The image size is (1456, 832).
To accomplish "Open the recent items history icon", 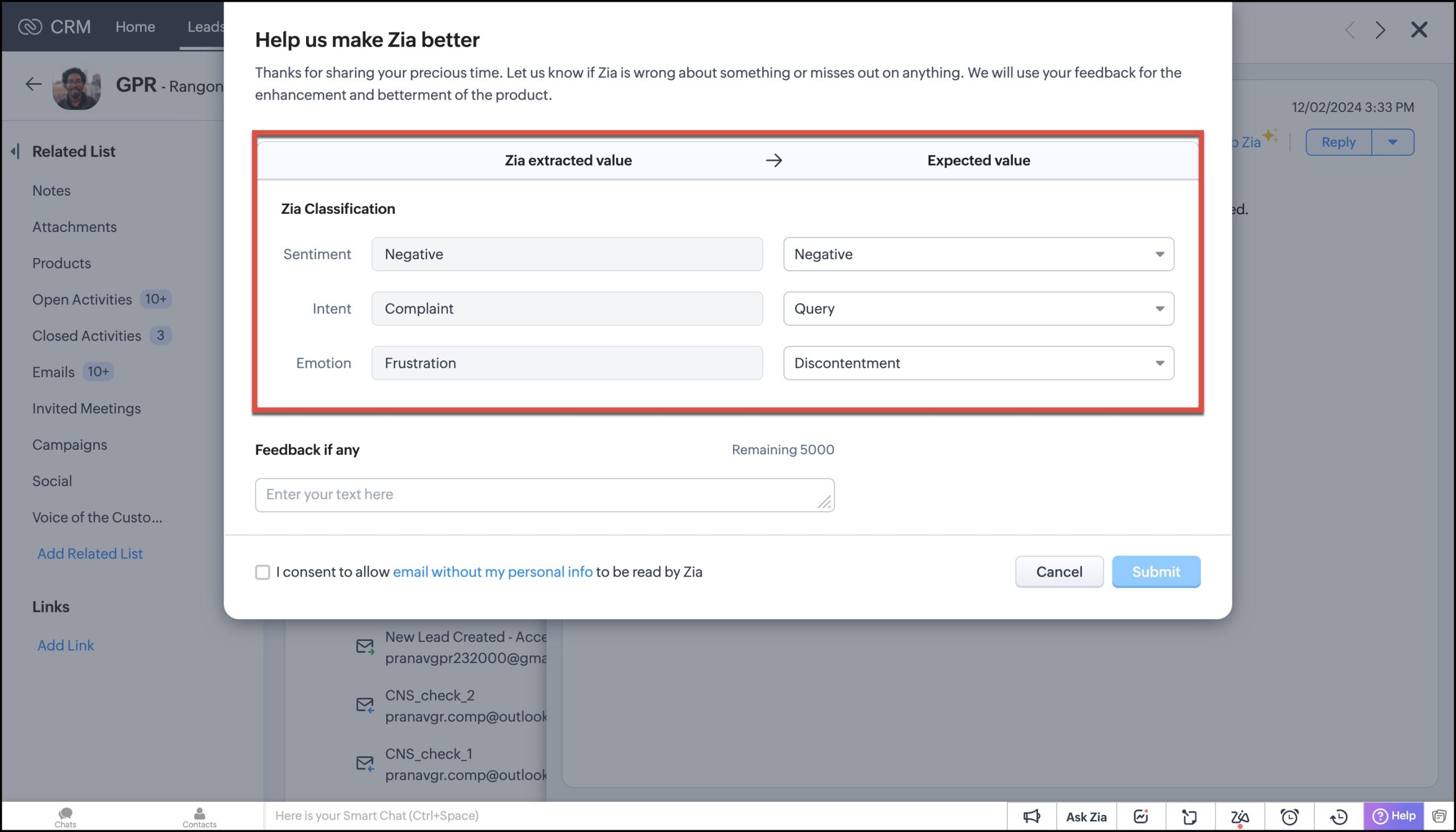I will [1339, 816].
